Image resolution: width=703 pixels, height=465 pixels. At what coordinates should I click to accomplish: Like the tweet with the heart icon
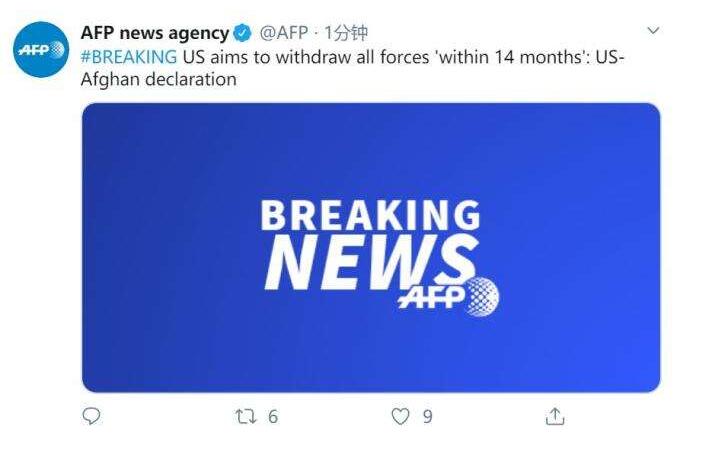[400, 416]
